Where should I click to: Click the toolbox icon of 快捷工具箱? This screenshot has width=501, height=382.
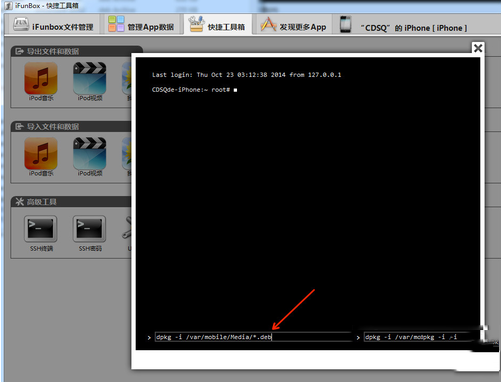196,24
